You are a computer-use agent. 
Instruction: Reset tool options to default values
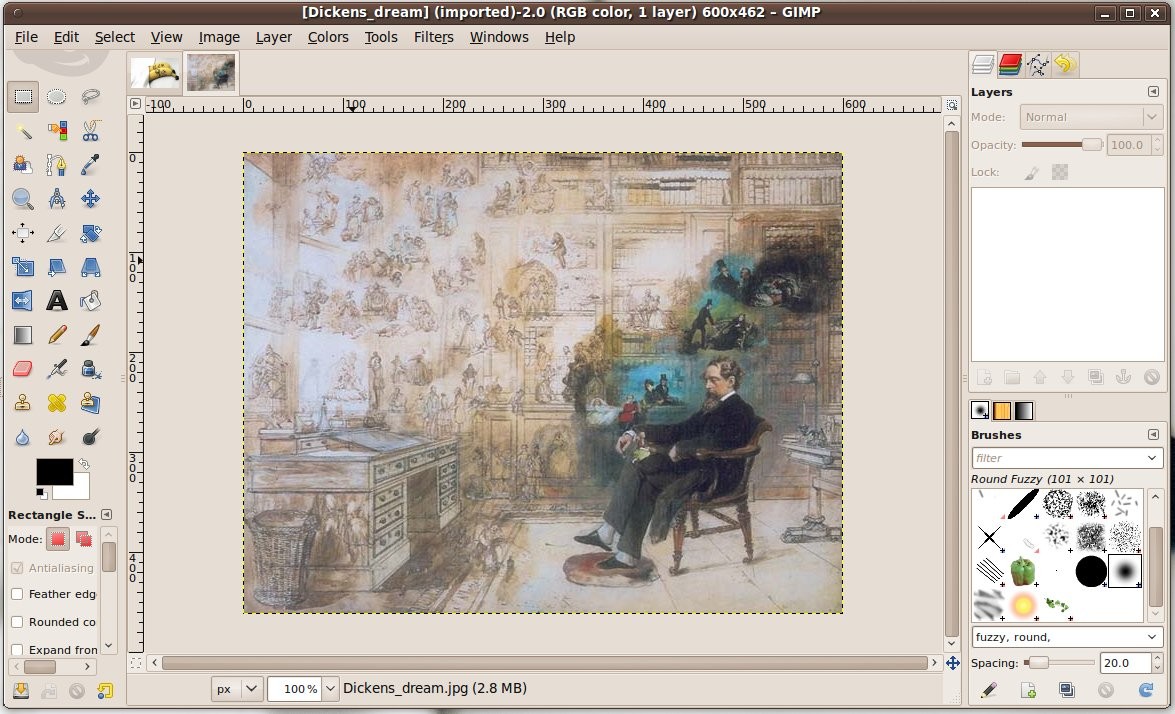coord(105,690)
